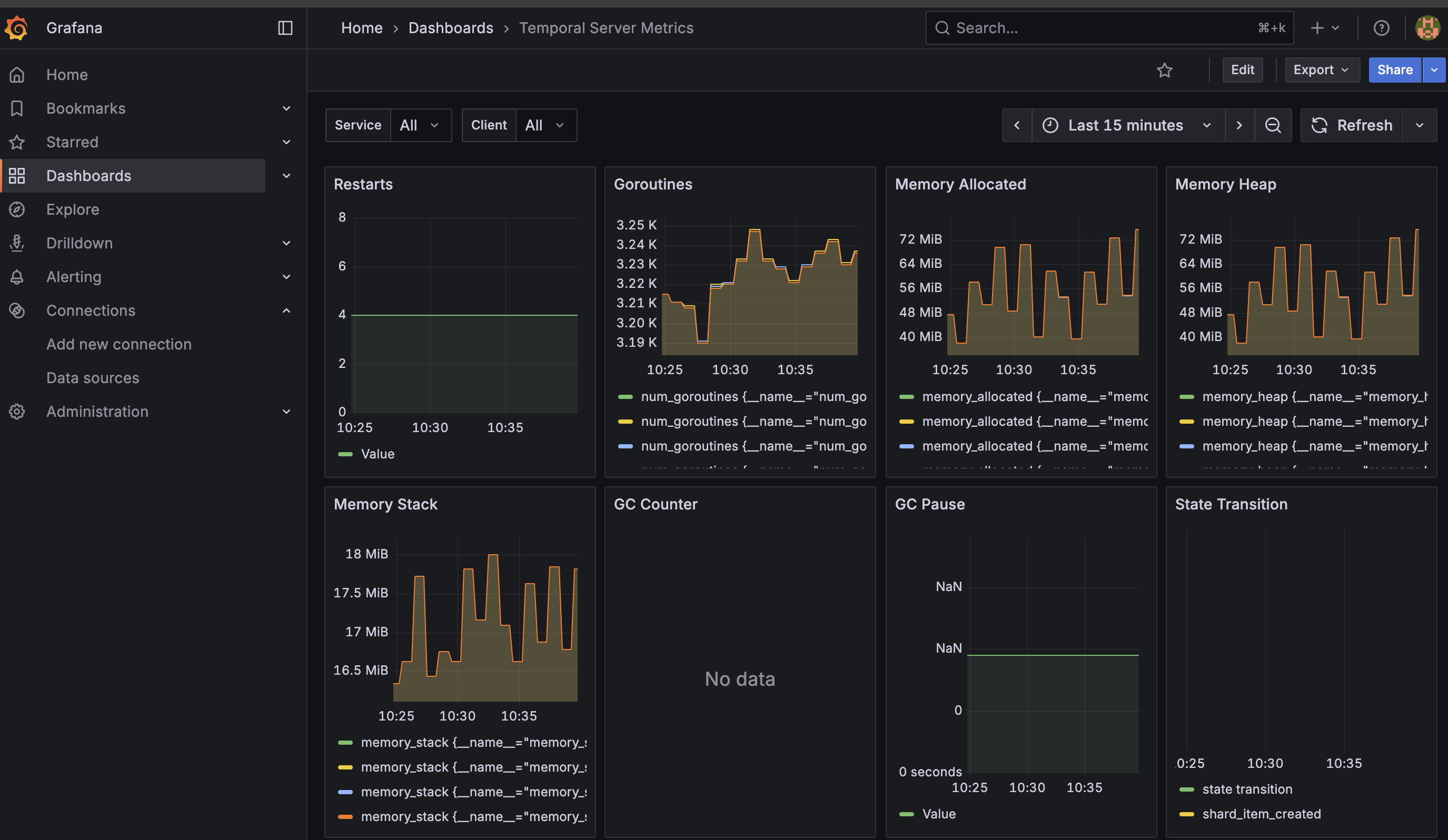Viewport: 1448px width, 840px height.
Task: Open the Service All dropdown
Action: 420,125
